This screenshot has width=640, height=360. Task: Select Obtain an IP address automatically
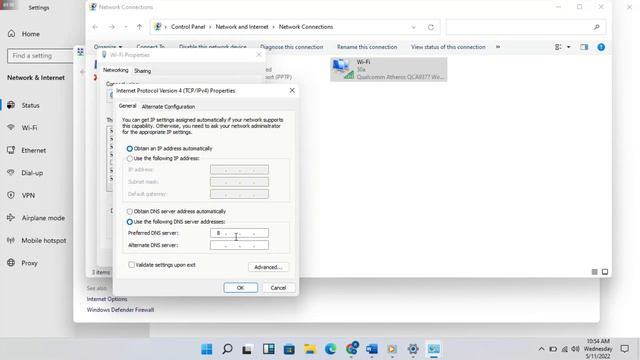(x=169, y=149)
